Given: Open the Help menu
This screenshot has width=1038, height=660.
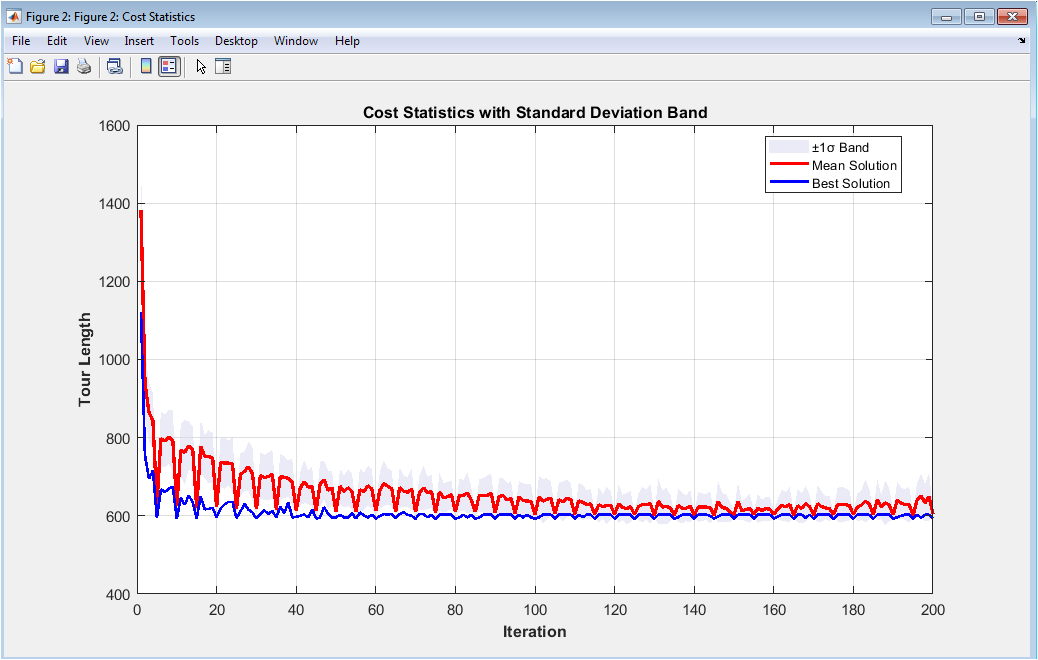Looking at the screenshot, I should [347, 41].
